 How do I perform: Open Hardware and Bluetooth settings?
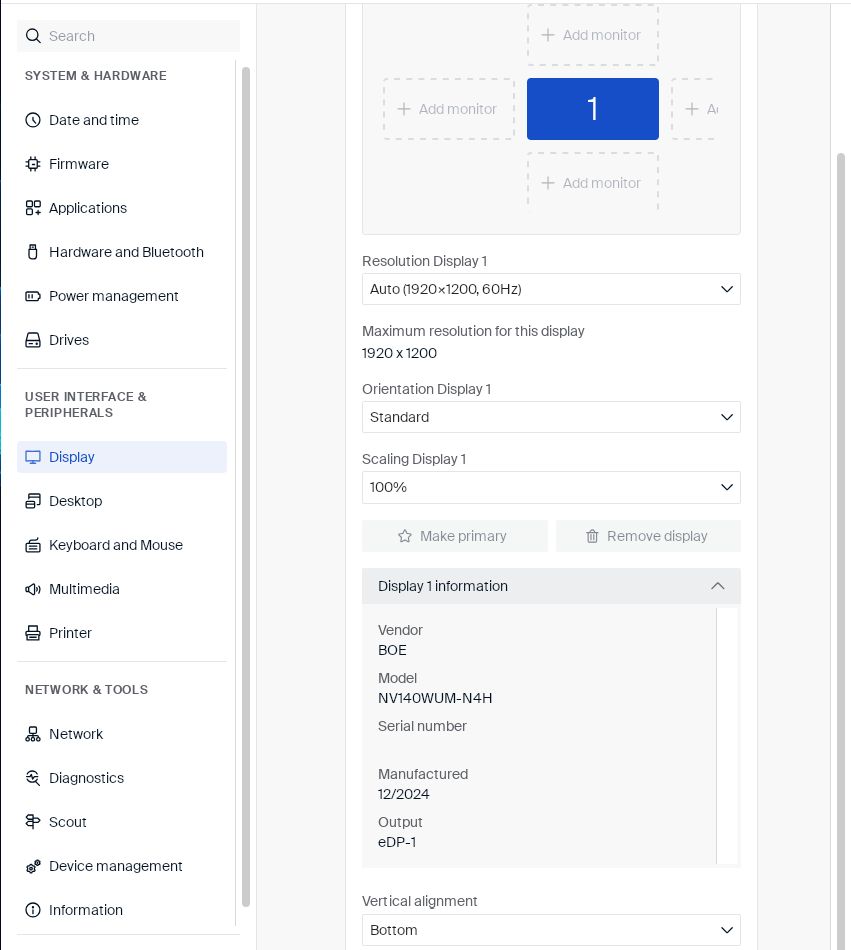(122, 252)
